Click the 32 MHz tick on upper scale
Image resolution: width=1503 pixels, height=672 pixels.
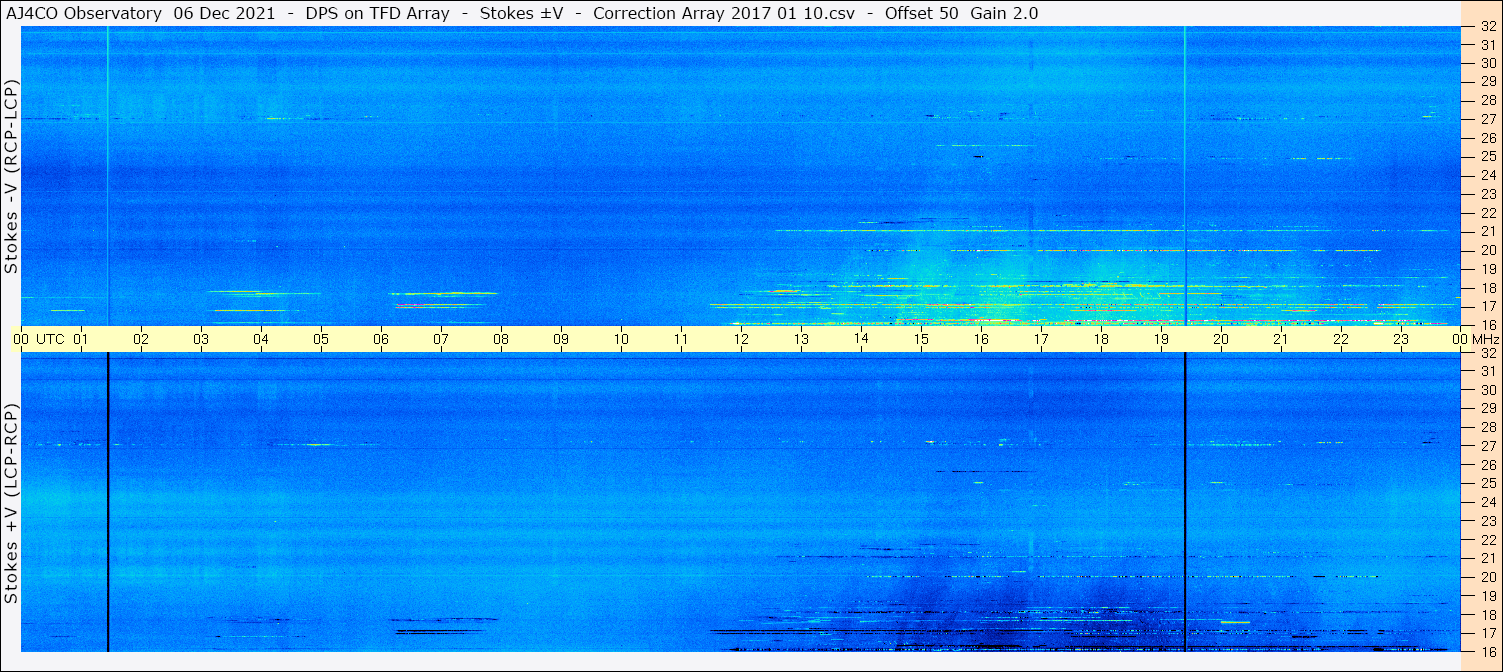click(1487, 27)
